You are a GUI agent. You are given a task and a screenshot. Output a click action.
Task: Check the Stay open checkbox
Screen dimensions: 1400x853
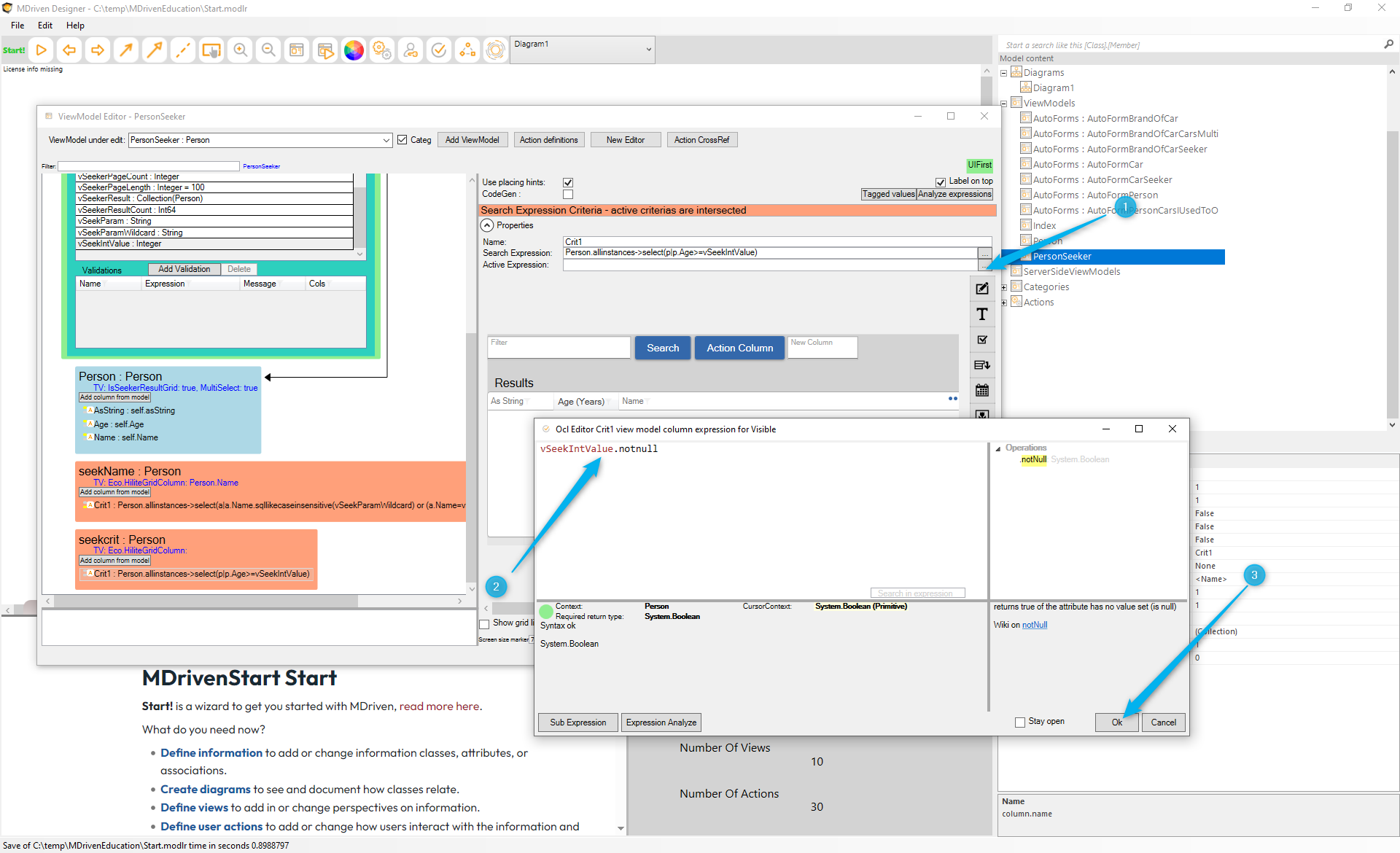(x=1020, y=722)
